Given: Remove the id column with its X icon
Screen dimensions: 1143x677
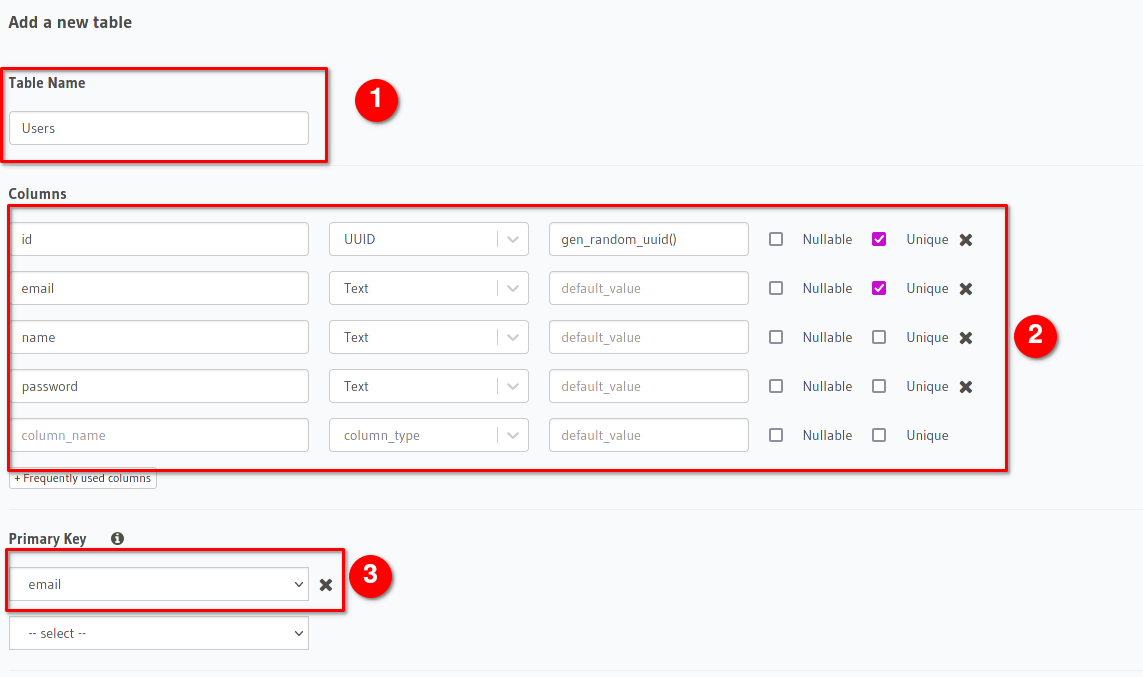Looking at the screenshot, I should pyautogui.click(x=966, y=240).
